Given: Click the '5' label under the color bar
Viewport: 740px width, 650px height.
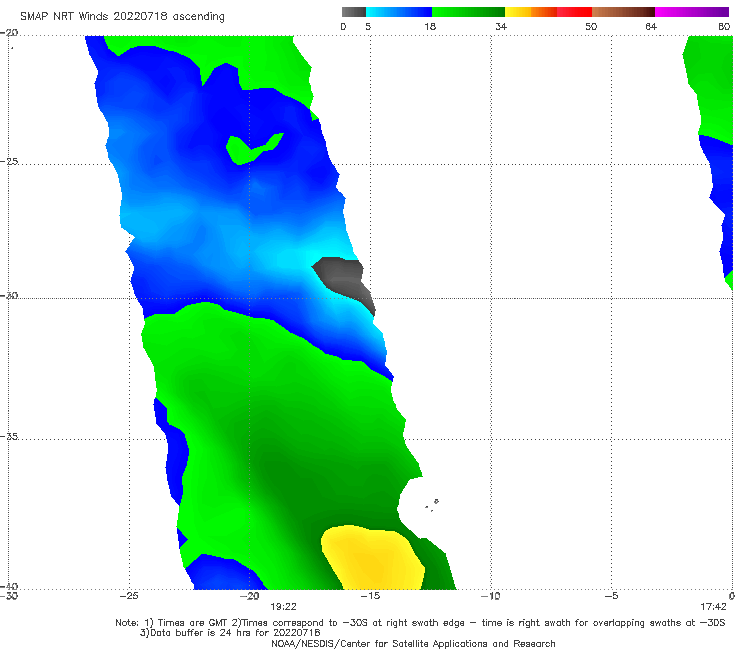Looking at the screenshot, I should tap(368, 26).
